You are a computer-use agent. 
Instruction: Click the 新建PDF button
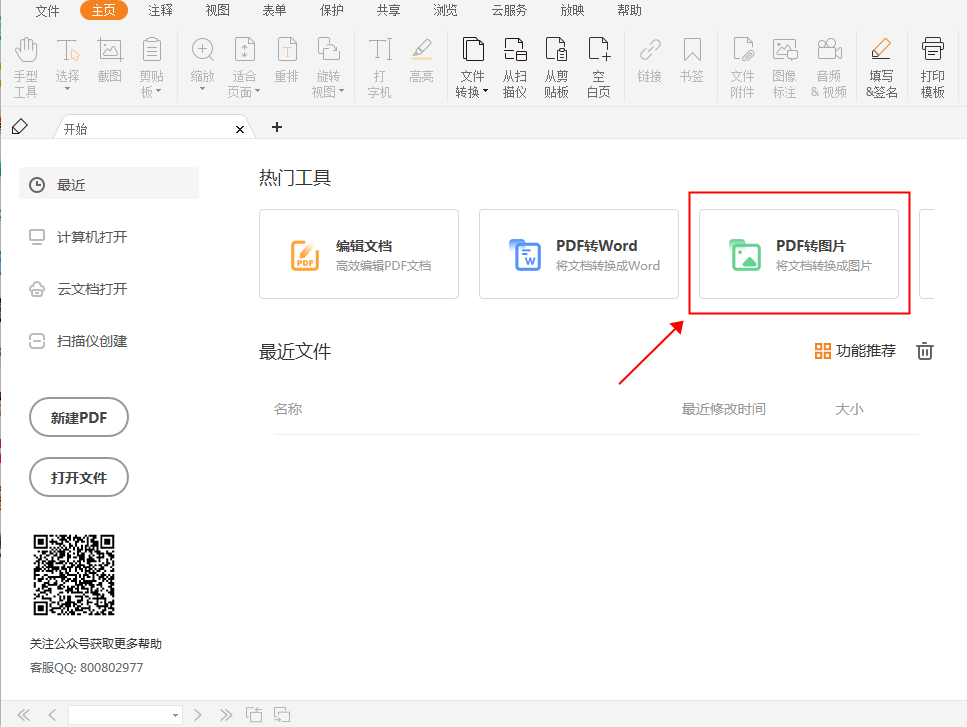[x=78, y=417]
